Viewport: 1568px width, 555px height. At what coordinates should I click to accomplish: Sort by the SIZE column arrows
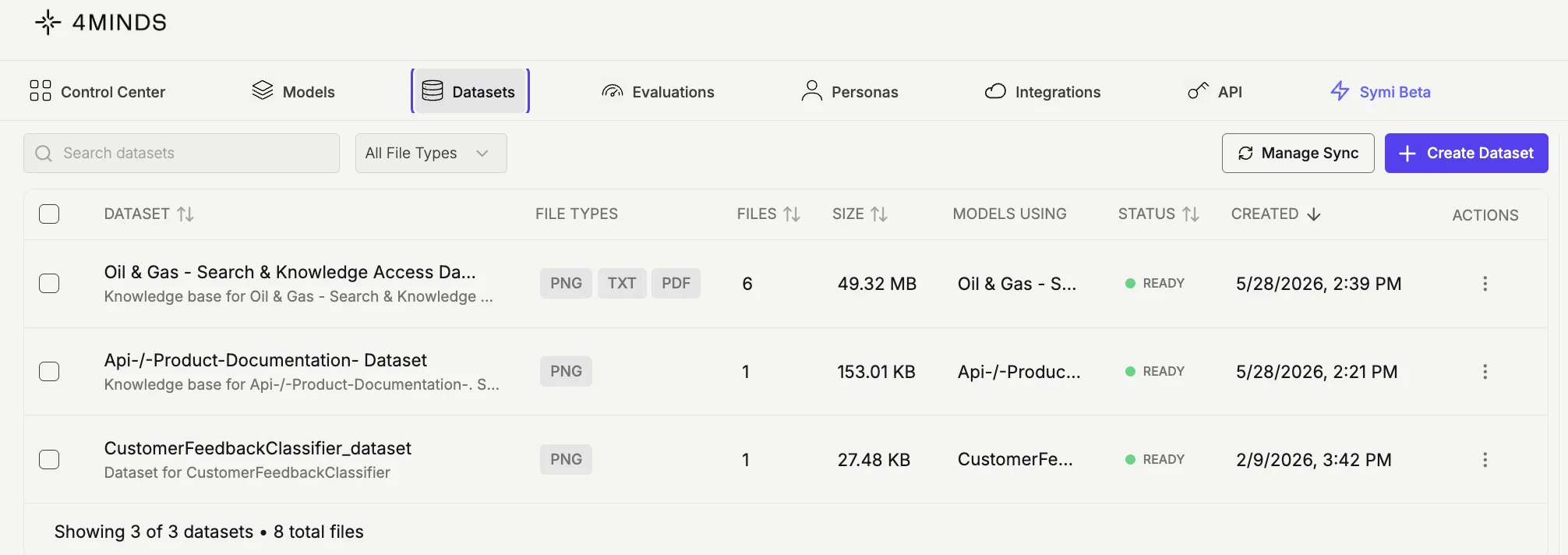tap(879, 214)
